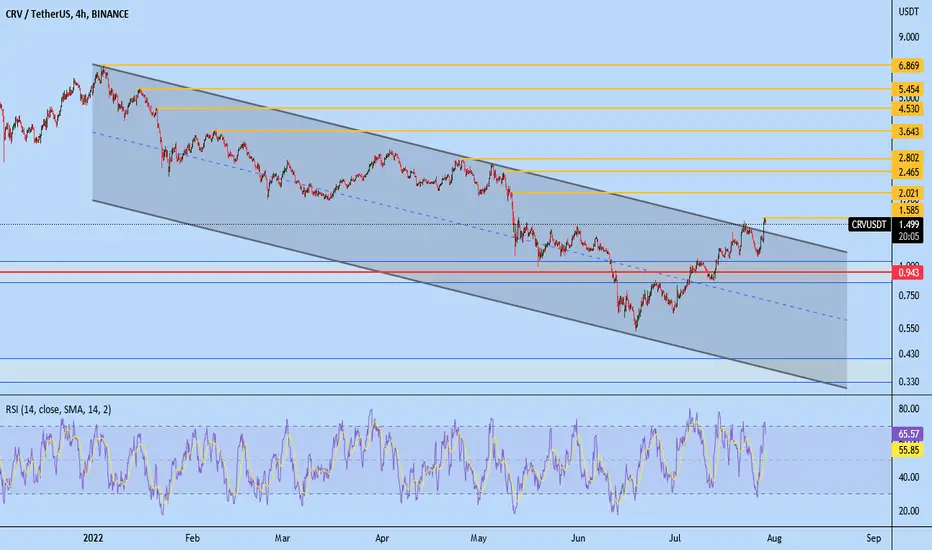Click the Mar time axis label
The height and width of the screenshot is (550, 932).
coord(282,538)
